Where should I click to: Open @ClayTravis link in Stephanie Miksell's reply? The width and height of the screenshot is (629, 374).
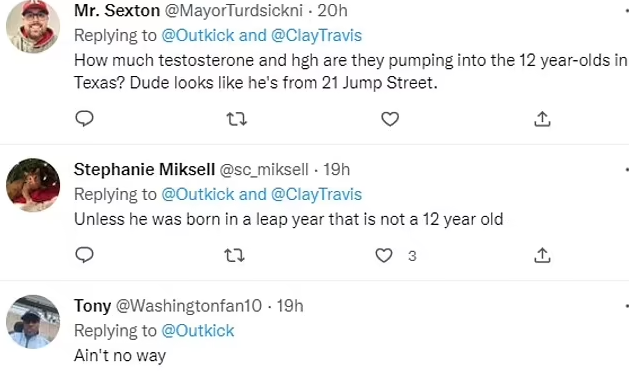pyautogui.click(x=316, y=194)
